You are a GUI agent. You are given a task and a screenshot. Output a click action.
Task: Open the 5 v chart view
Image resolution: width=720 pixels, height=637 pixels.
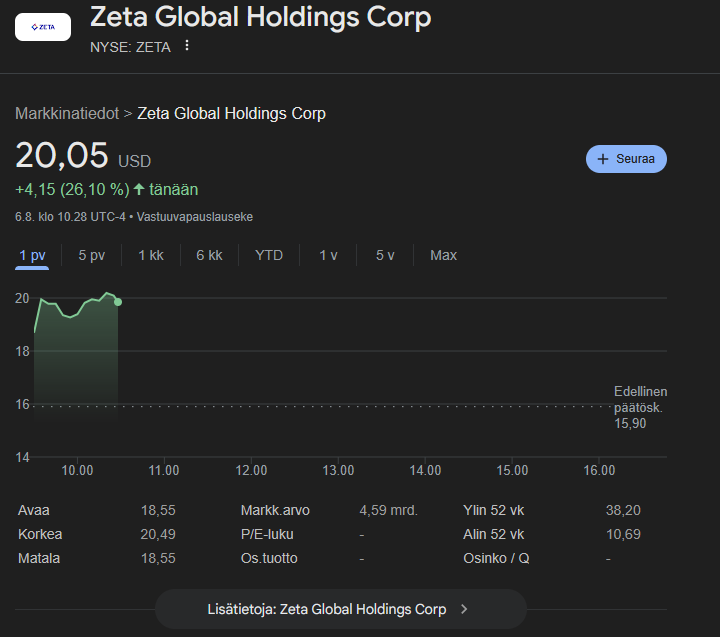[x=385, y=255]
